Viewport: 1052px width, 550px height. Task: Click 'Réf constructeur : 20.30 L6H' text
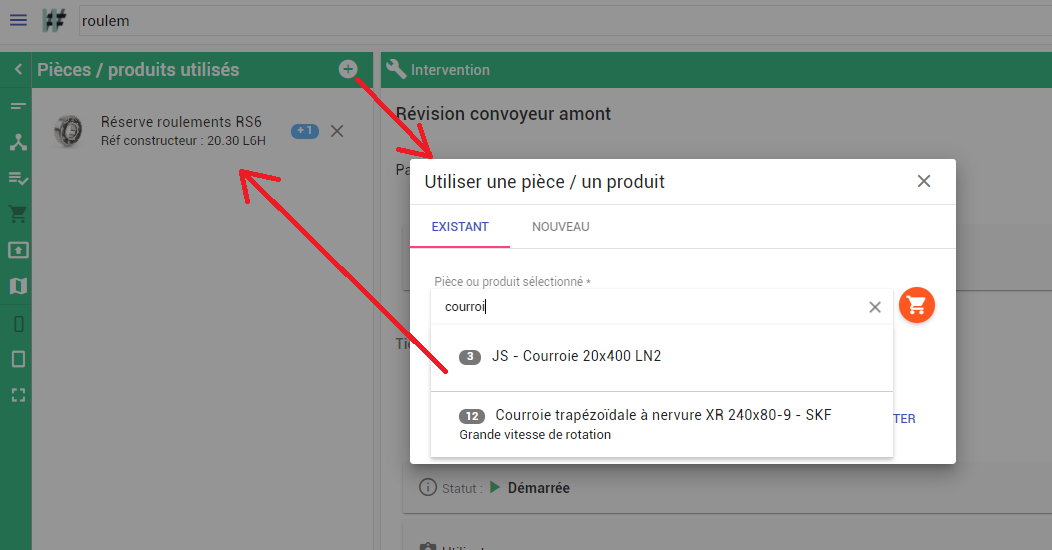coord(183,141)
